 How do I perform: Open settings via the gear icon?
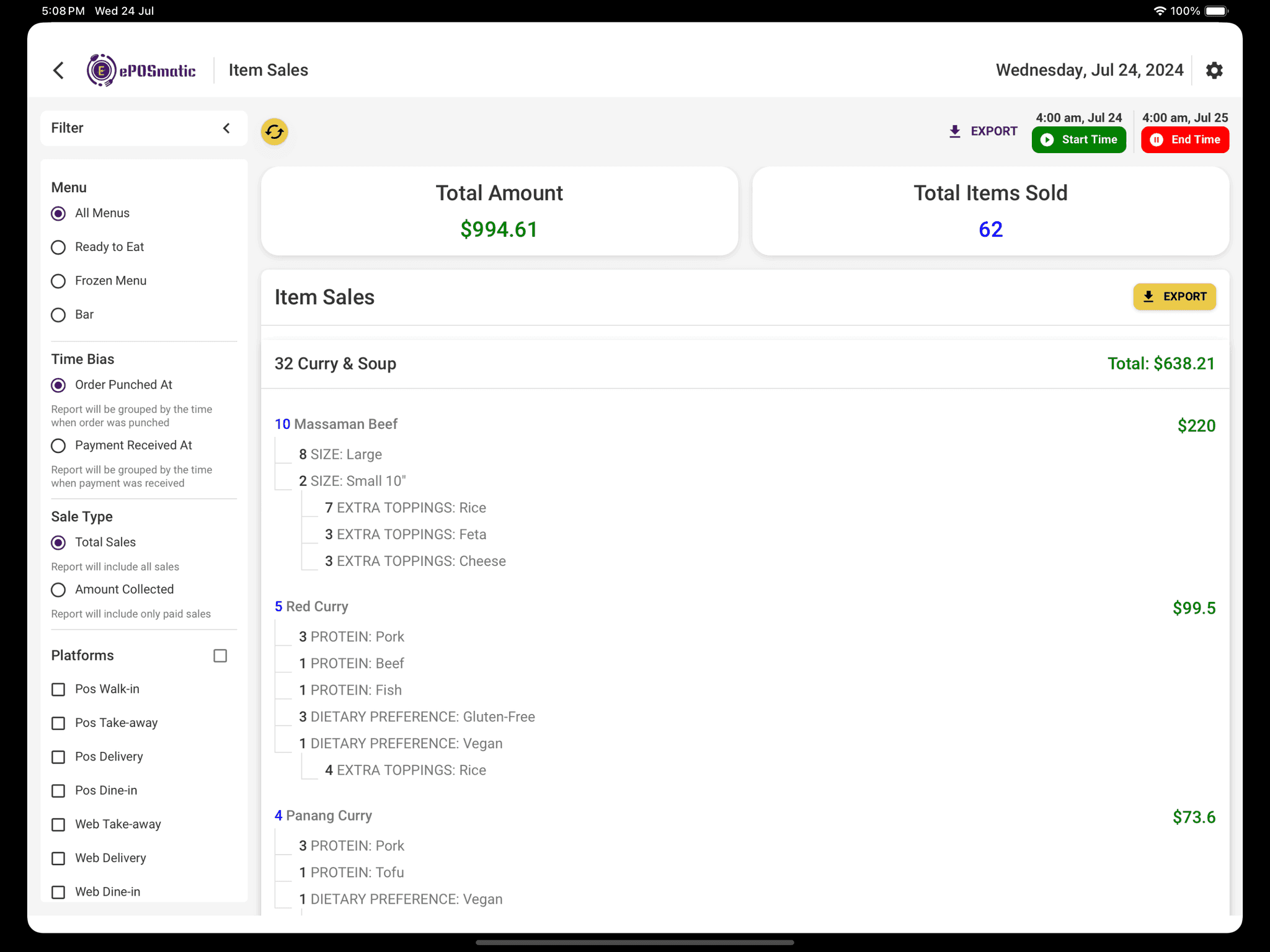[1214, 70]
